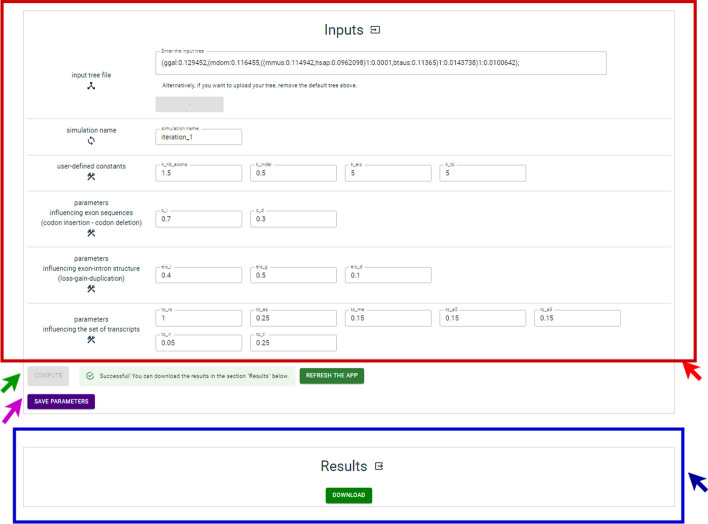Viewport: 708px width, 524px height.
Task: Focus the tc_a5 field
Action: (483, 318)
